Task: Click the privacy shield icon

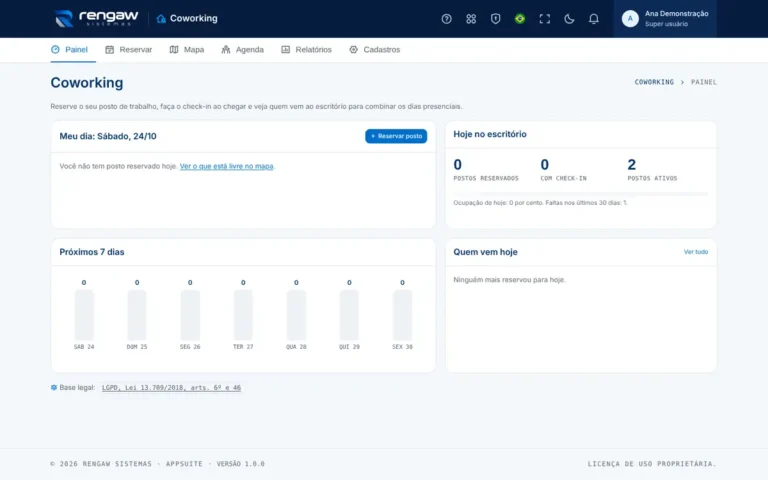Action: click(x=495, y=19)
